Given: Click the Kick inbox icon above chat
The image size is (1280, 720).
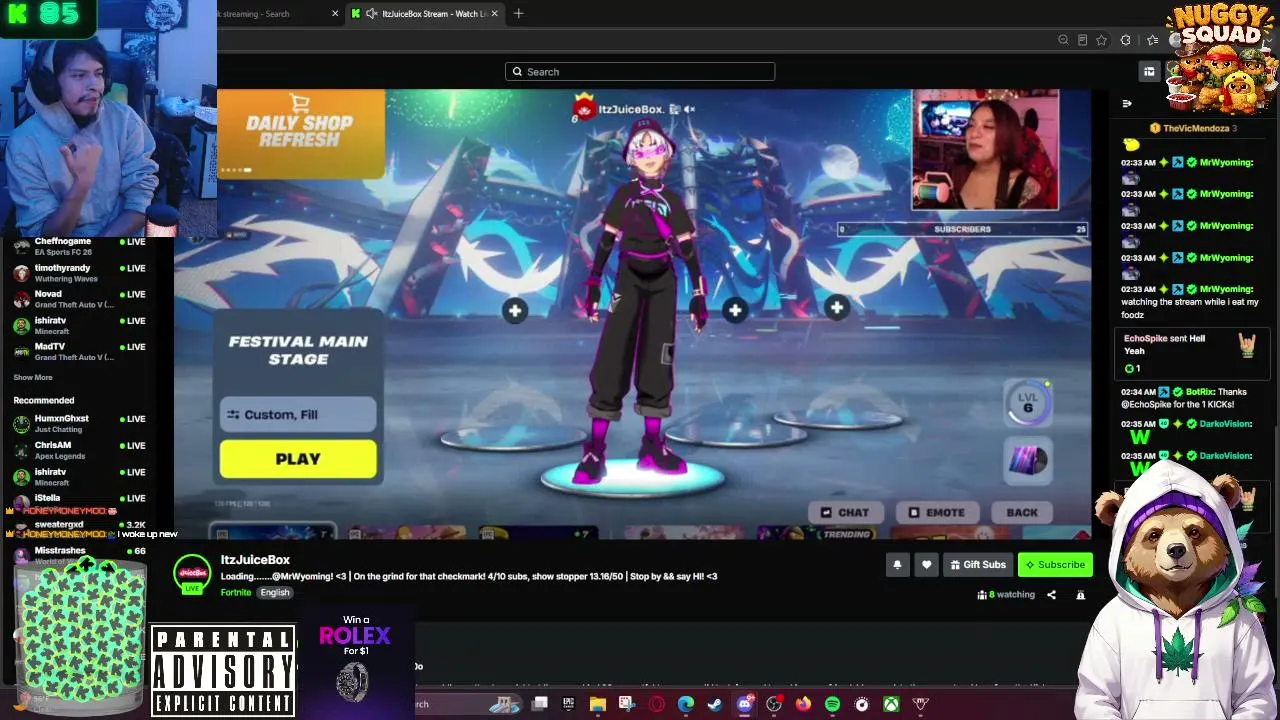Looking at the screenshot, I should coord(1149,71).
